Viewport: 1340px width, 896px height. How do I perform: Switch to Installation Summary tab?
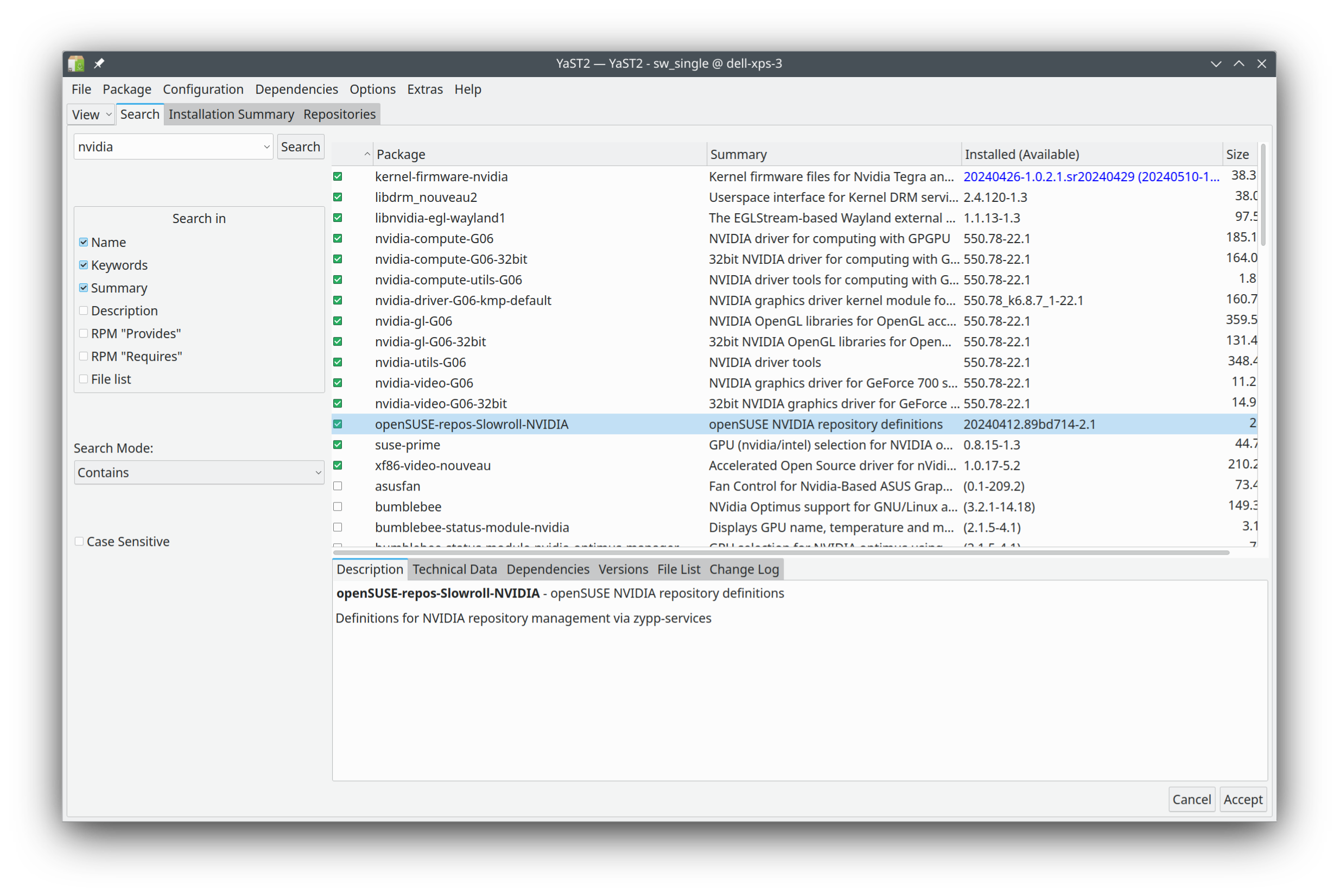231,115
